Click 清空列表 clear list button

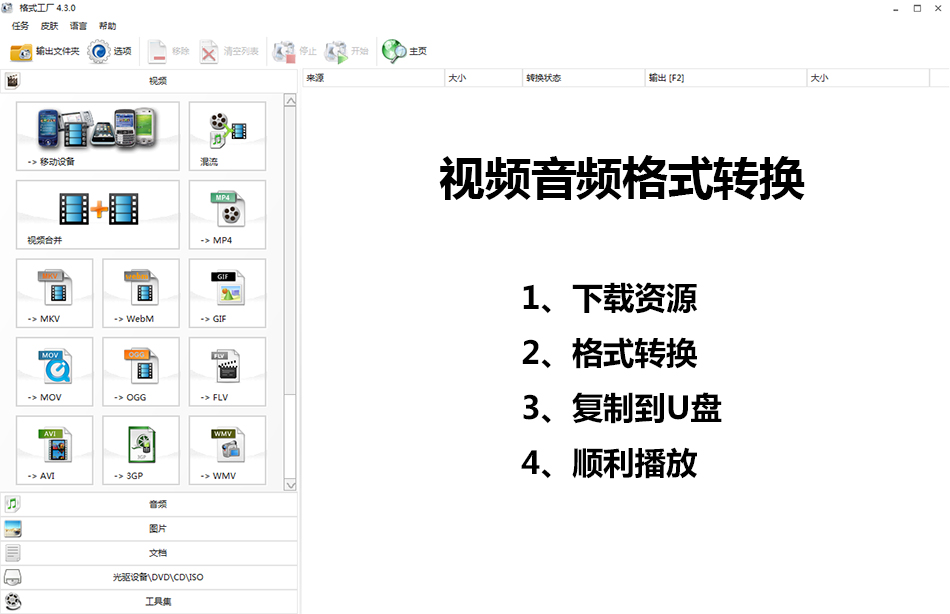[228, 52]
